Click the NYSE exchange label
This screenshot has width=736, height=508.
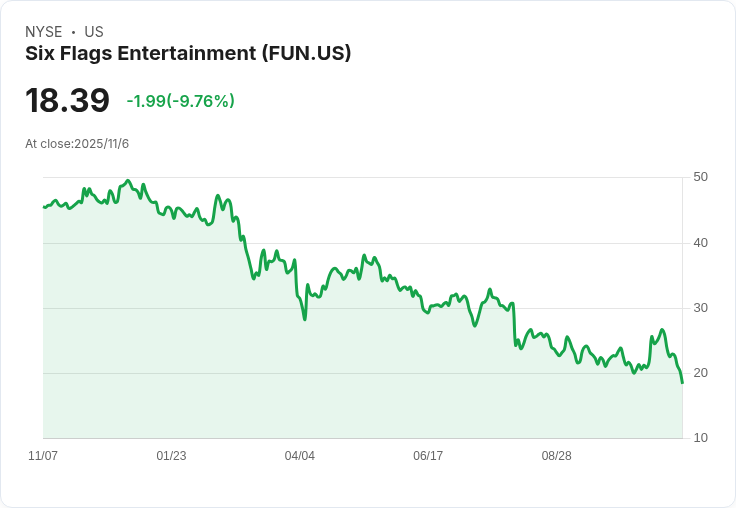44,32
